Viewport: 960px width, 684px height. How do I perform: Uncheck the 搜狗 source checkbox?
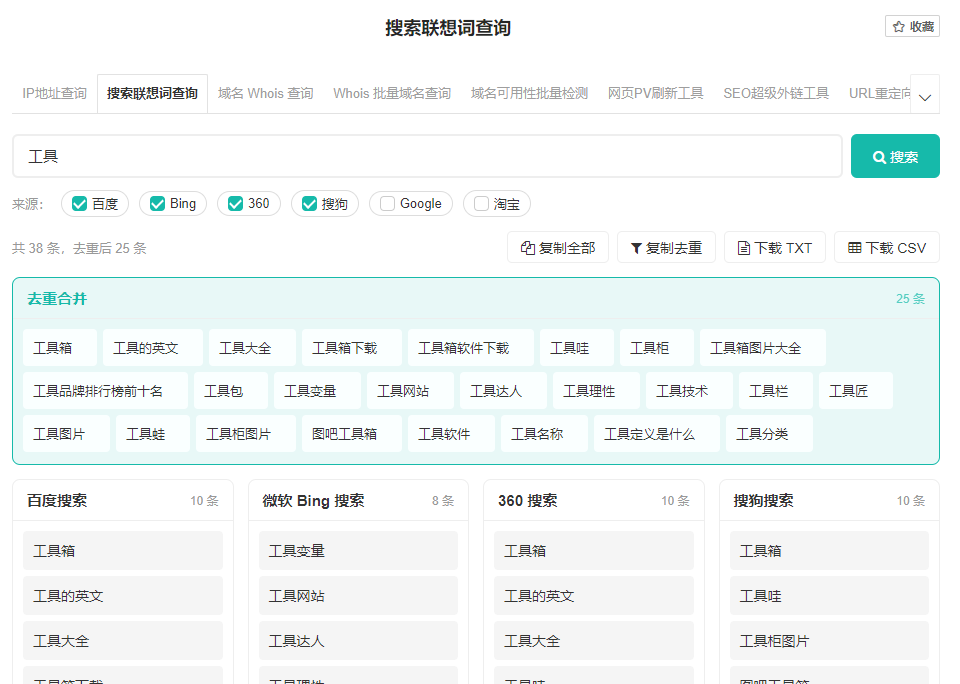click(309, 204)
